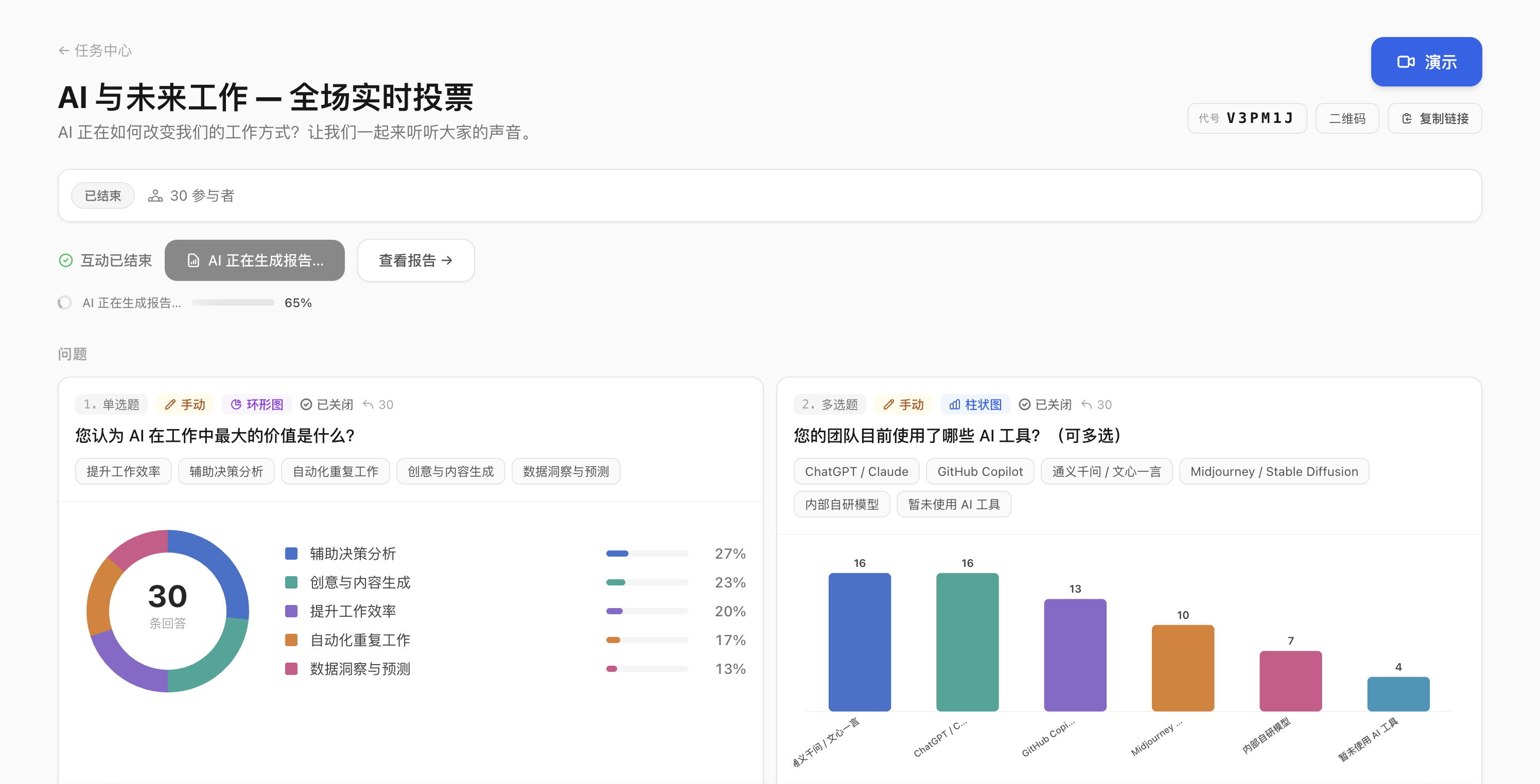Click the blue bar for 通义千问 / 文心一言
Screen dimensions: 1540x784
860,643
